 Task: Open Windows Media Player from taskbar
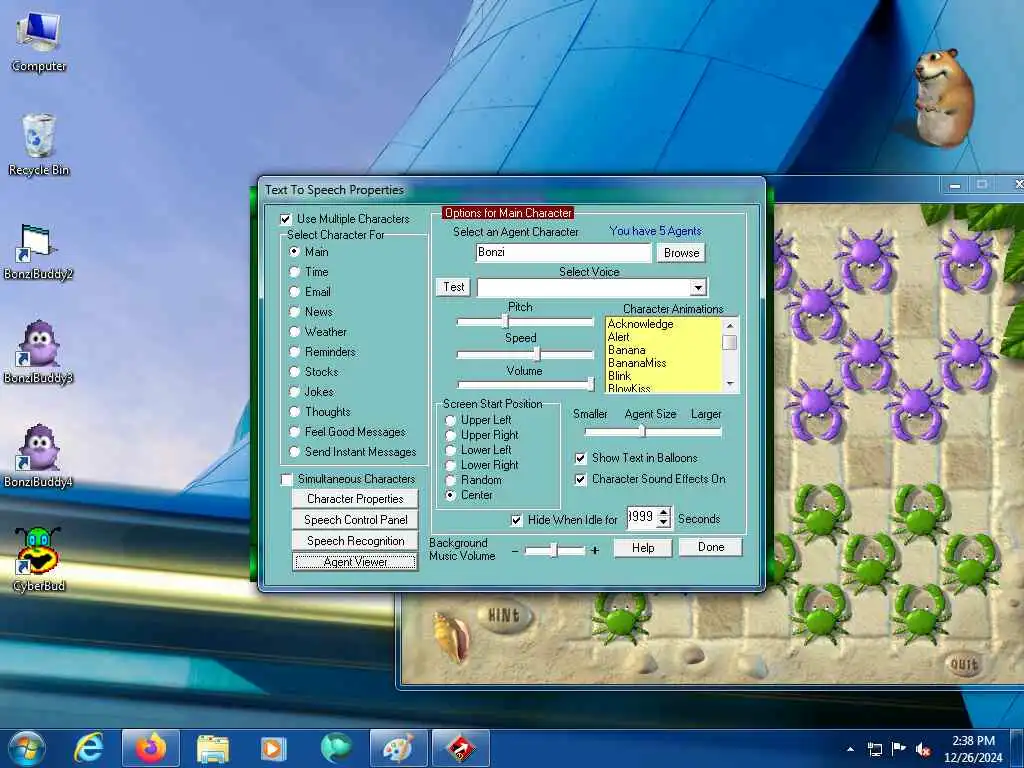tap(273, 748)
